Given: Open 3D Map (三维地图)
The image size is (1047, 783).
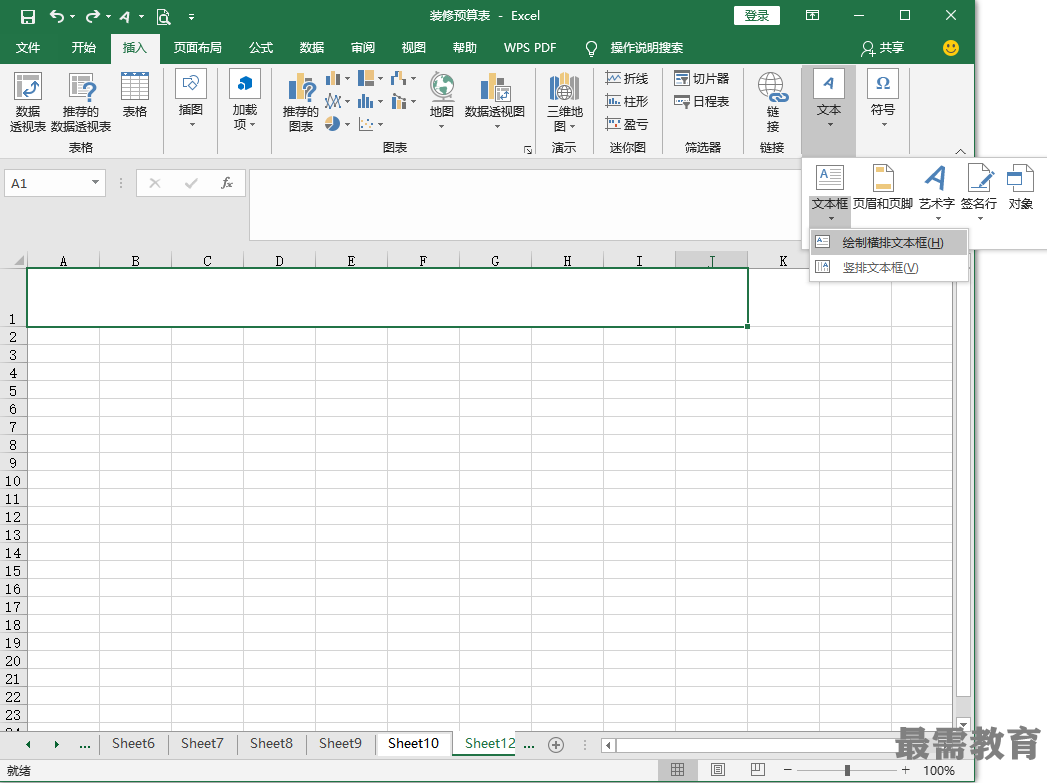Looking at the screenshot, I should (x=565, y=102).
